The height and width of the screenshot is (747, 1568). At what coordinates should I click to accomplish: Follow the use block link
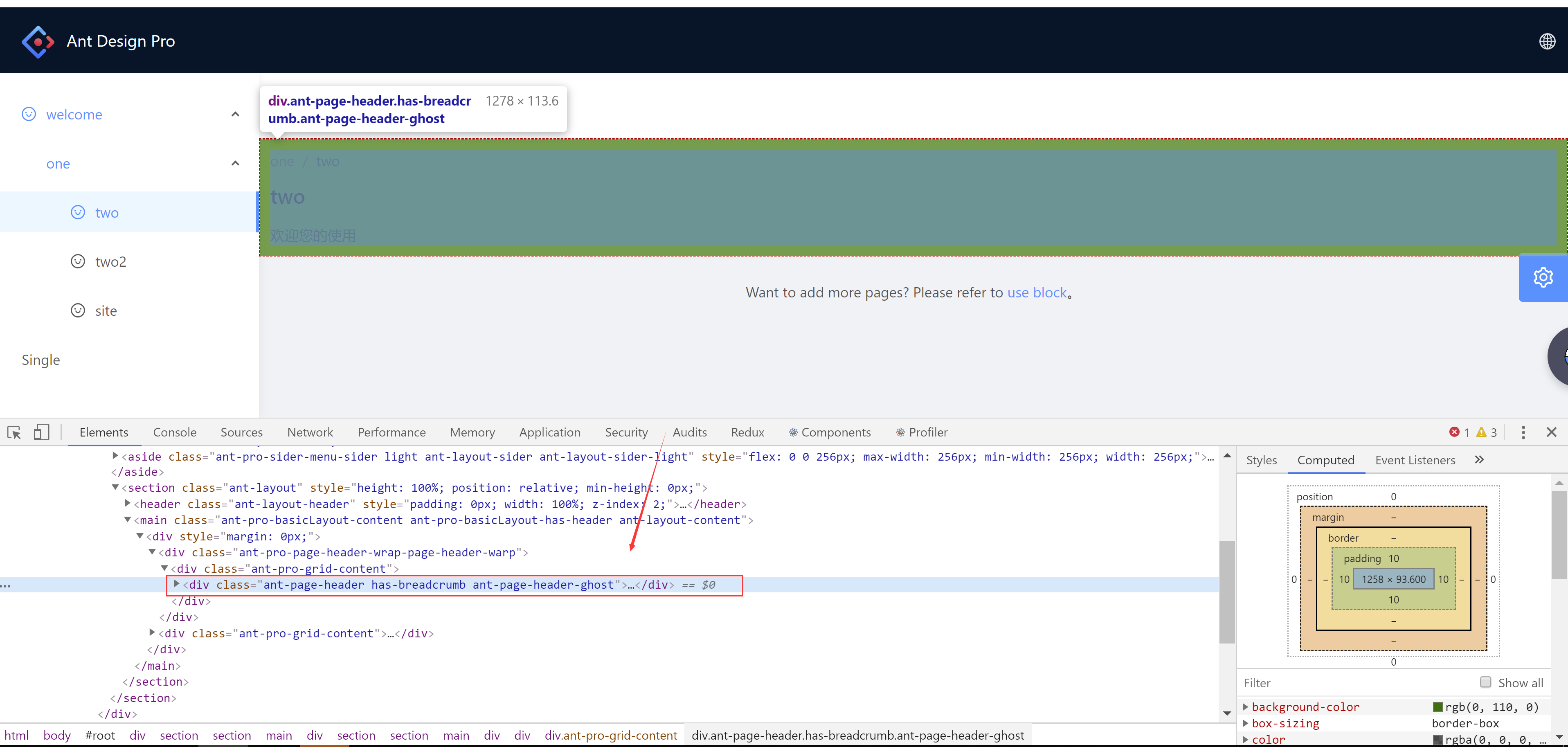tap(1037, 293)
